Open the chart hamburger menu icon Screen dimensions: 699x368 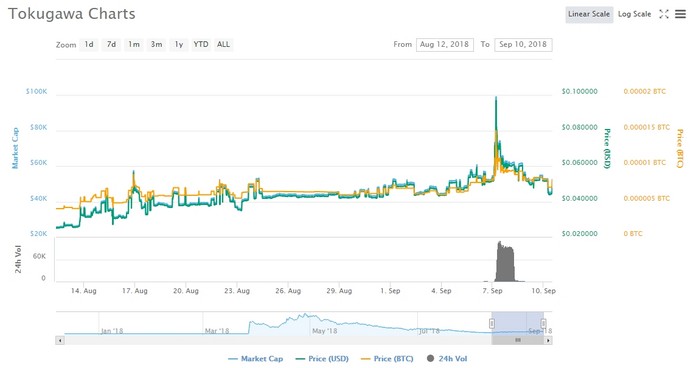pos(680,14)
